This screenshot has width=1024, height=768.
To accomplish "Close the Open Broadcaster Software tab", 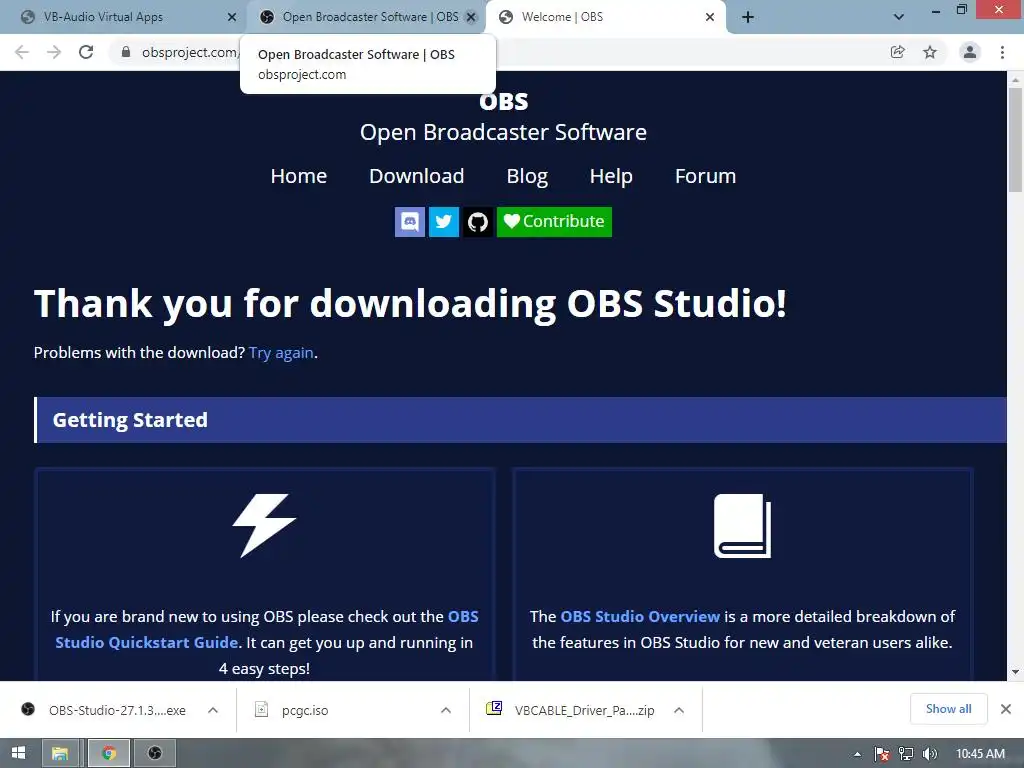I will (x=471, y=17).
